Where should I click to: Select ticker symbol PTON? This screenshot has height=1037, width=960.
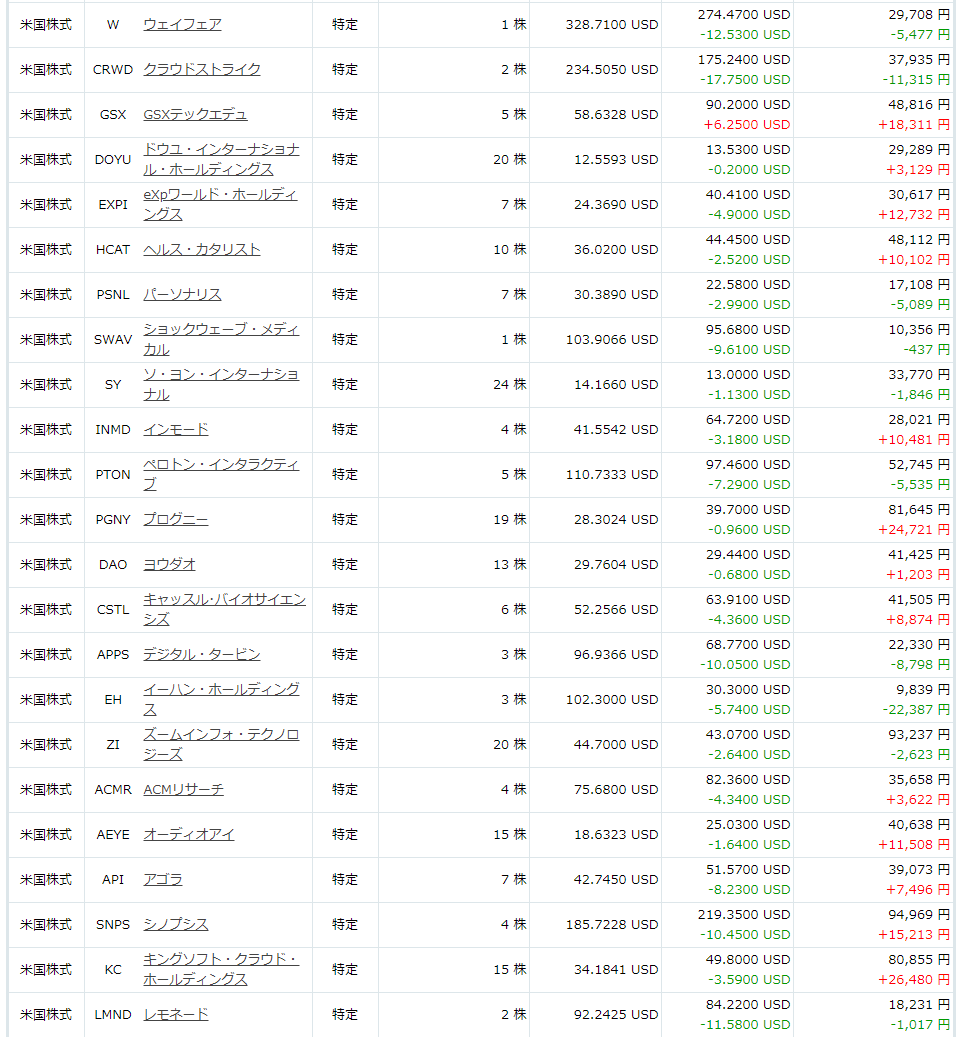pyautogui.click(x=113, y=474)
